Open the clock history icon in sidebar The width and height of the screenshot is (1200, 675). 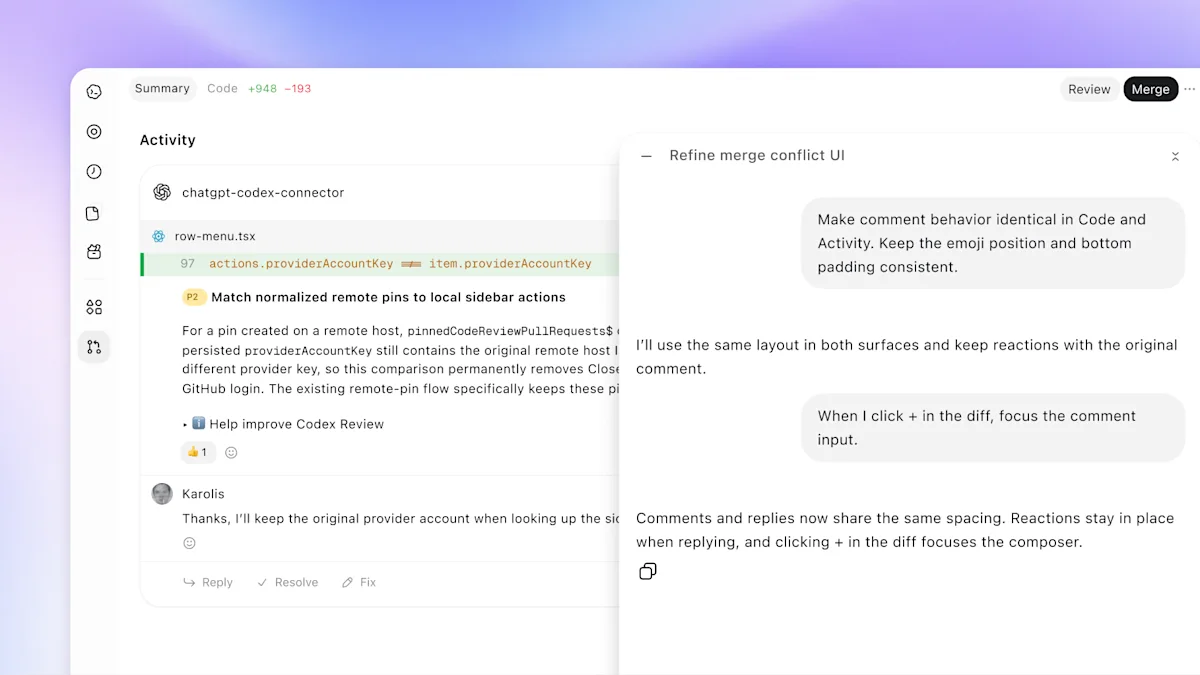coord(94,172)
